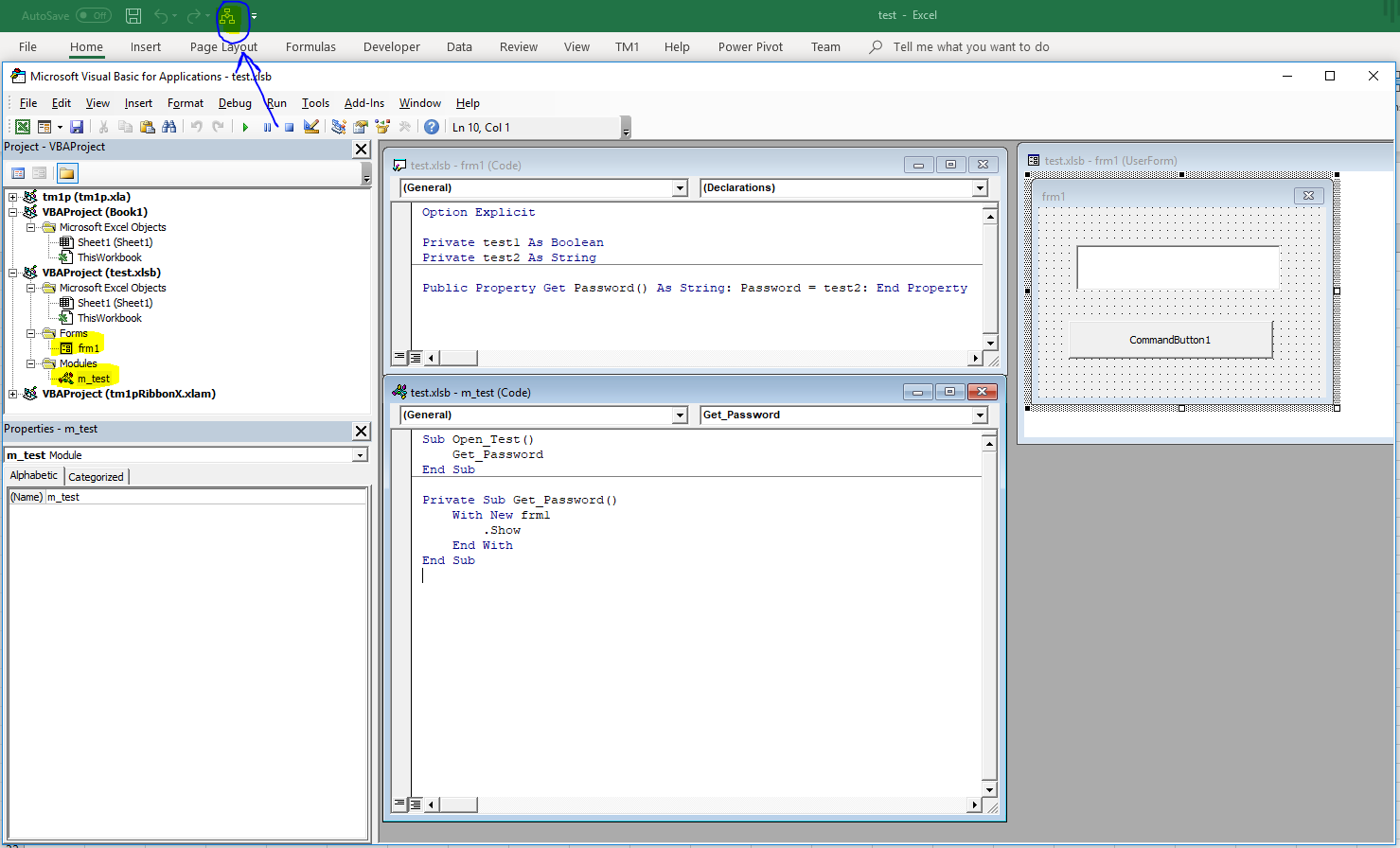Image resolution: width=1400 pixels, height=848 pixels.
Task: Click Excel Save icon in title bar
Action: coord(133,15)
